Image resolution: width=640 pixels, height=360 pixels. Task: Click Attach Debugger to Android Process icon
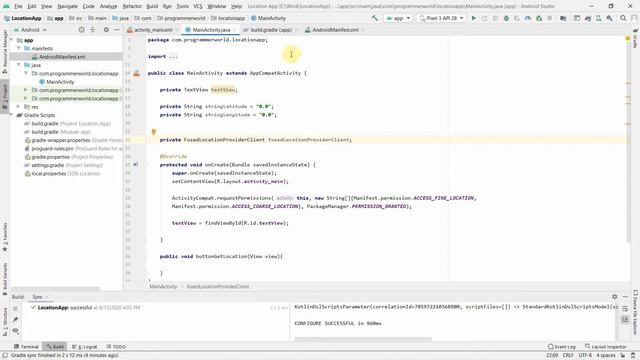tap(539, 18)
